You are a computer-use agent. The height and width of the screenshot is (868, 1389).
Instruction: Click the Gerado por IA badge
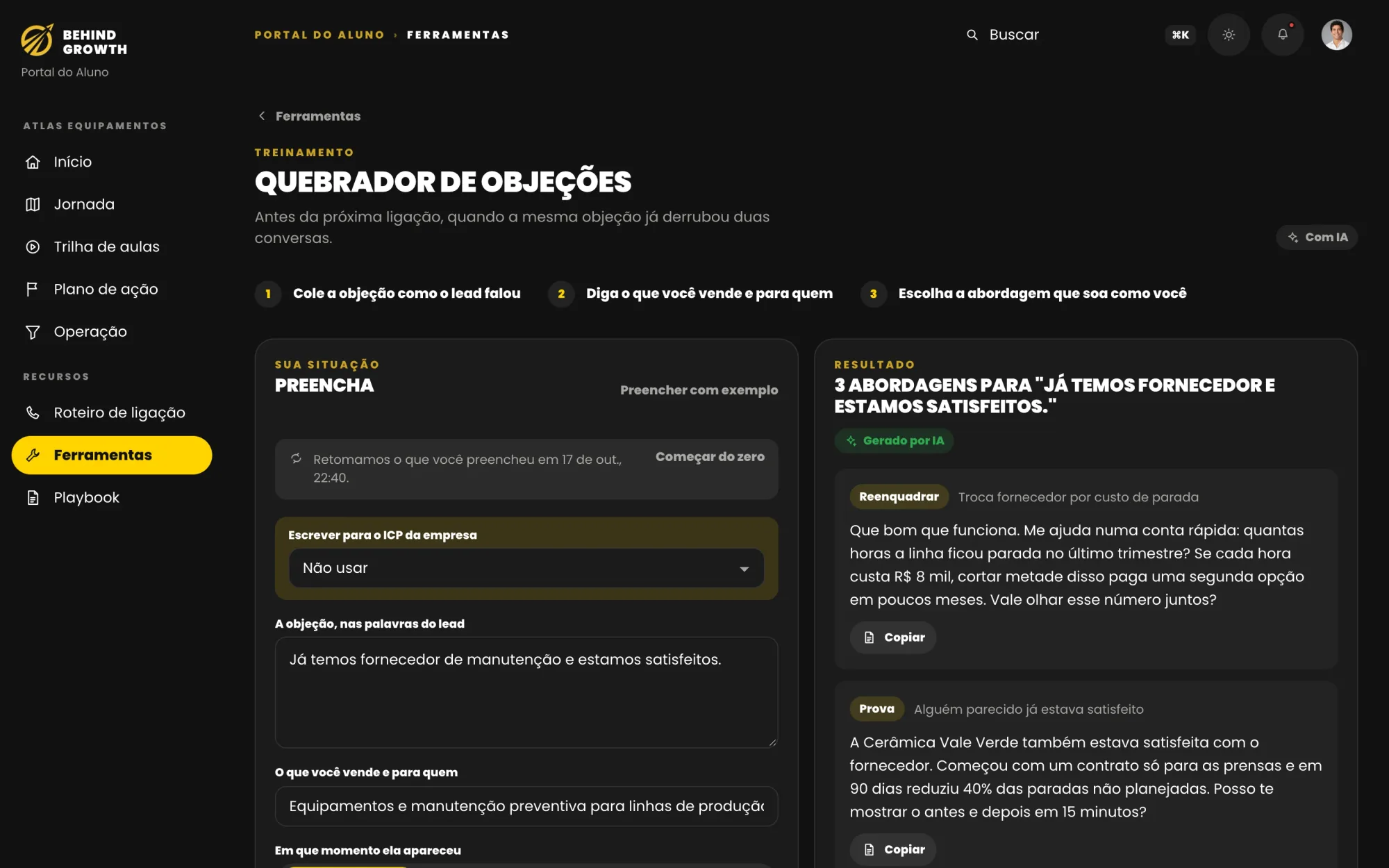pos(894,441)
